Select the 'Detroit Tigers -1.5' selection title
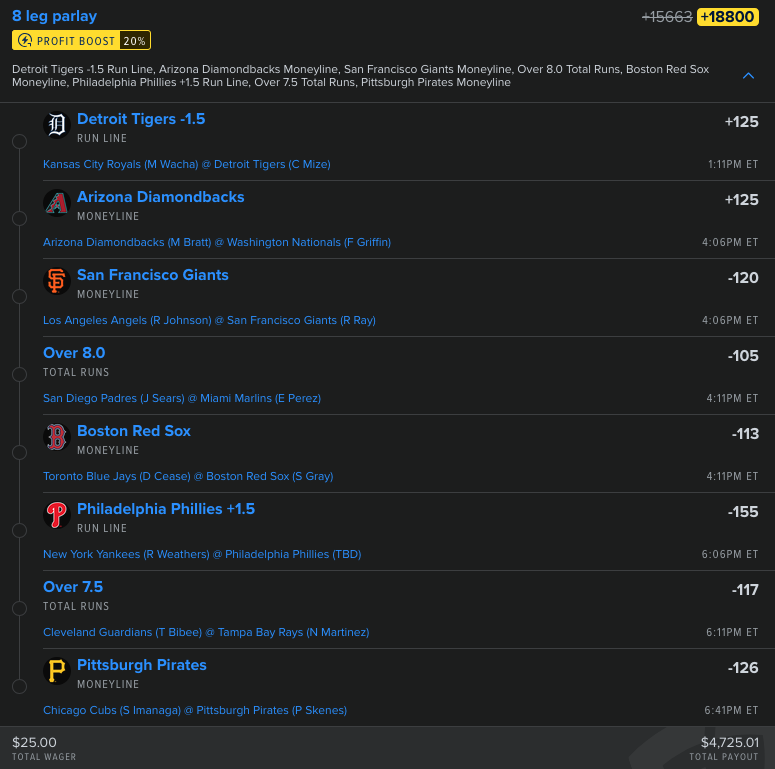This screenshot has width=775, height=769. point(141,119)
